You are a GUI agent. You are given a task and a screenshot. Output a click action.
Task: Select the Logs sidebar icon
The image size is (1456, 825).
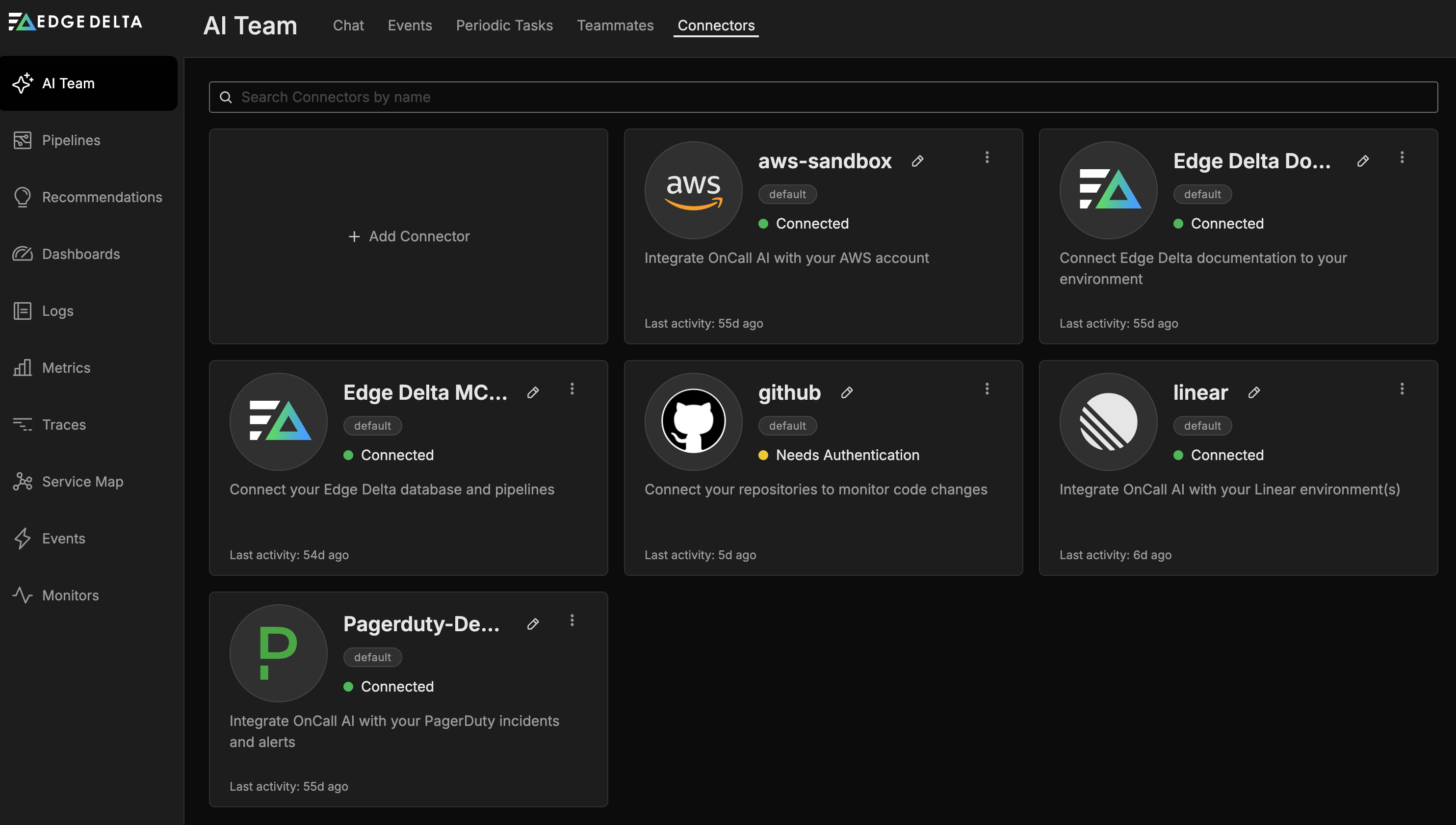click(x=23, y=310)
